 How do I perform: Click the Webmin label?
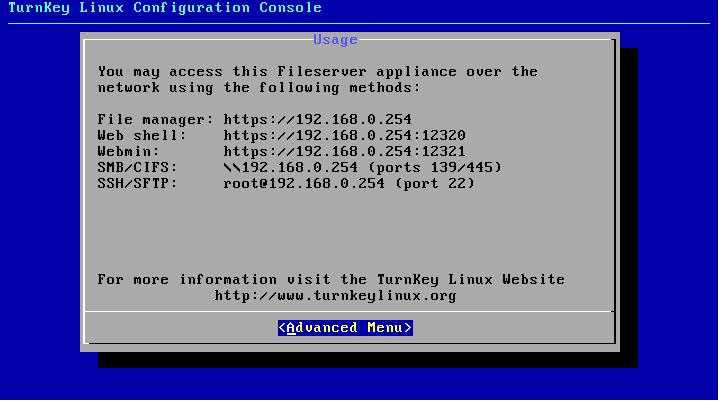[129, 152]
